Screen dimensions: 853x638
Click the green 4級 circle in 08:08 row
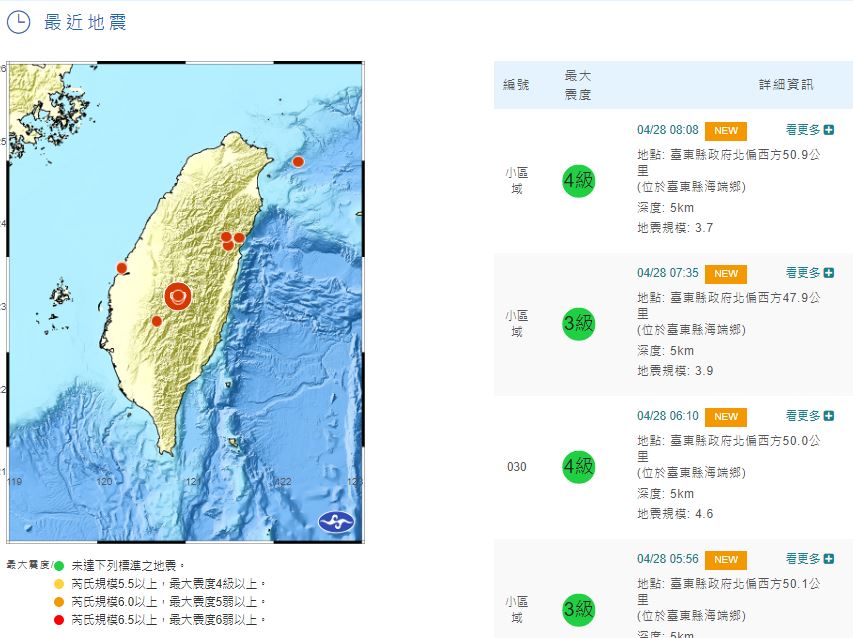578,180
